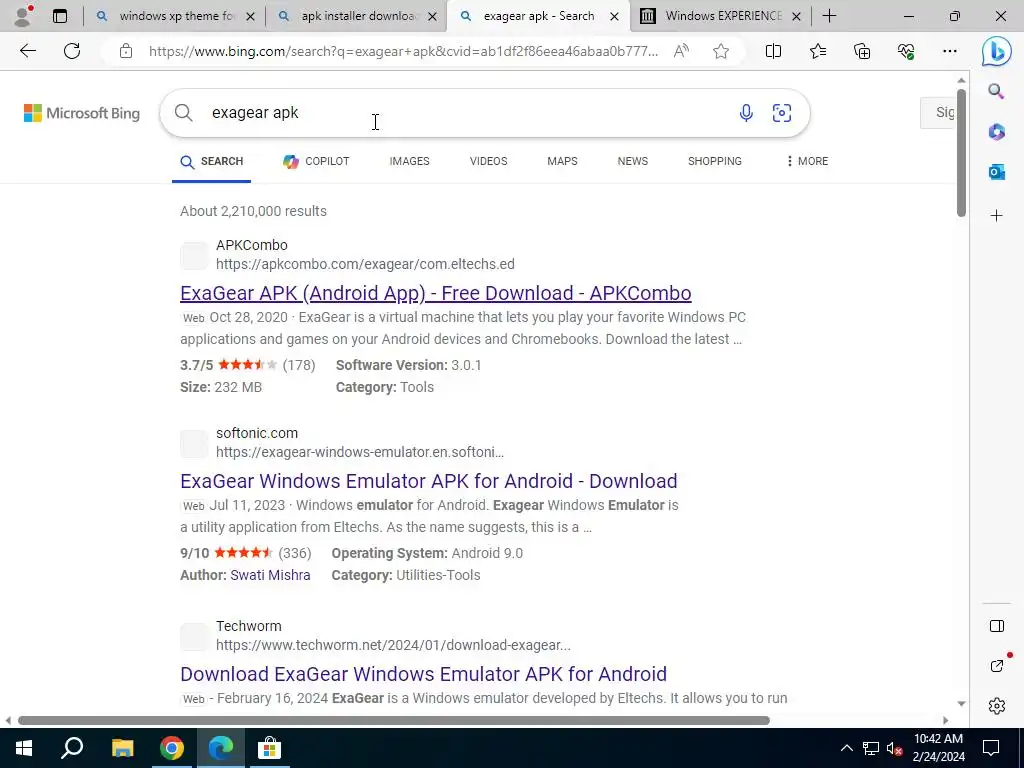The width and height of the screenshot is (1024, 768).
Task: Select the MAPS search category
Action: pyautogui.click(x=562, y=161)
